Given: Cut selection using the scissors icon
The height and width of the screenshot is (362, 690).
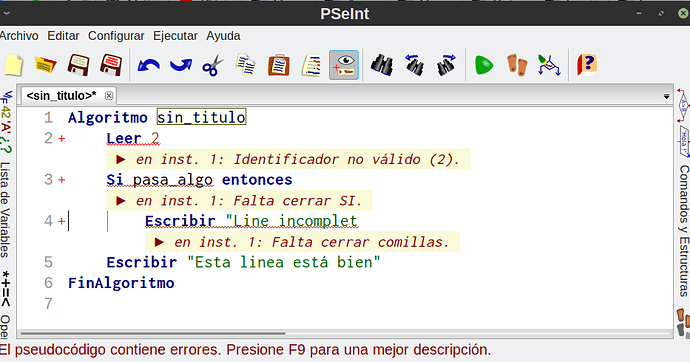Looking at the screenshot, I should click(213, 66).
